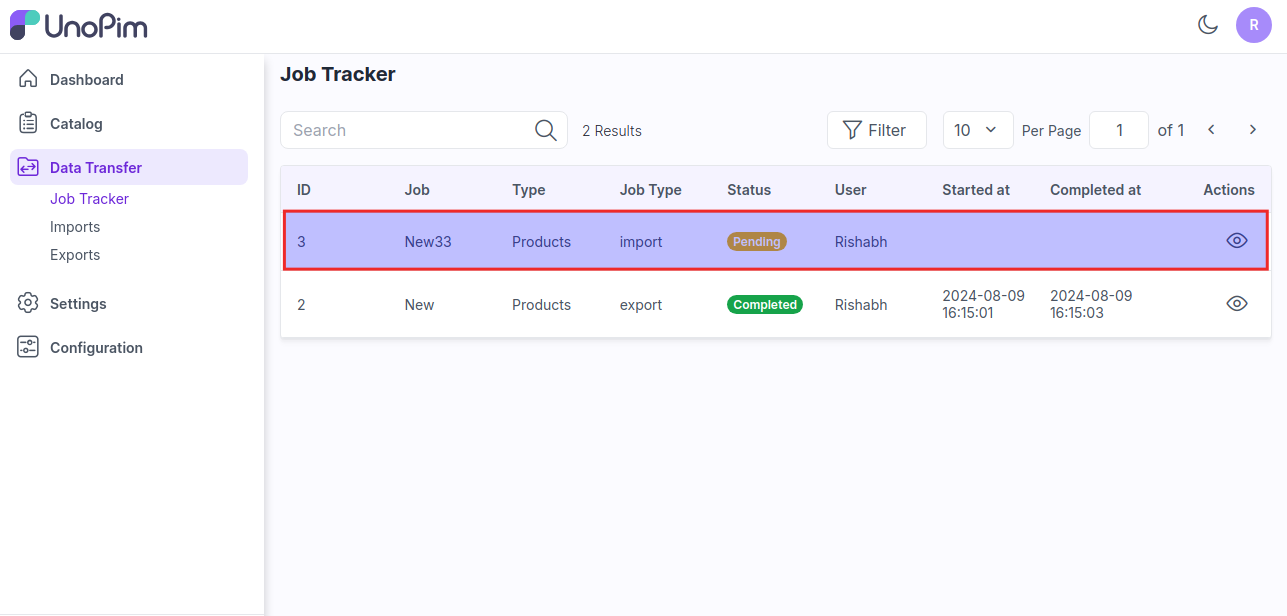Image resolution: width=1287 pixels, height=616 pixels.
Task: Open Dashboard from the sidebar
Action: click(86, 80)
